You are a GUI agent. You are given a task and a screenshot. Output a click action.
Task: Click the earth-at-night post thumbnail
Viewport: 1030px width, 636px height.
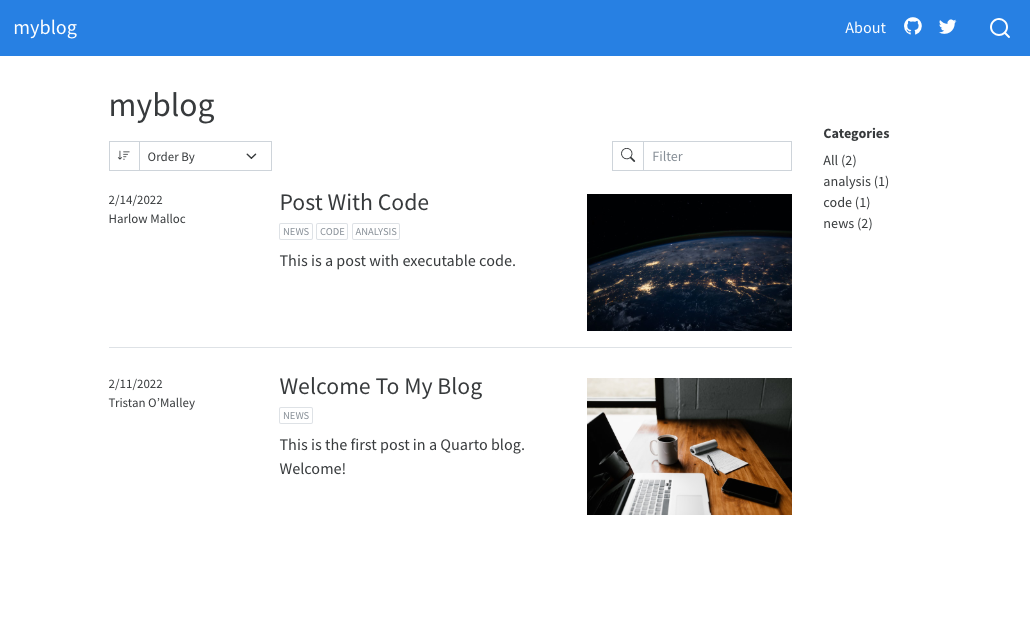click(x=689, y=262)
